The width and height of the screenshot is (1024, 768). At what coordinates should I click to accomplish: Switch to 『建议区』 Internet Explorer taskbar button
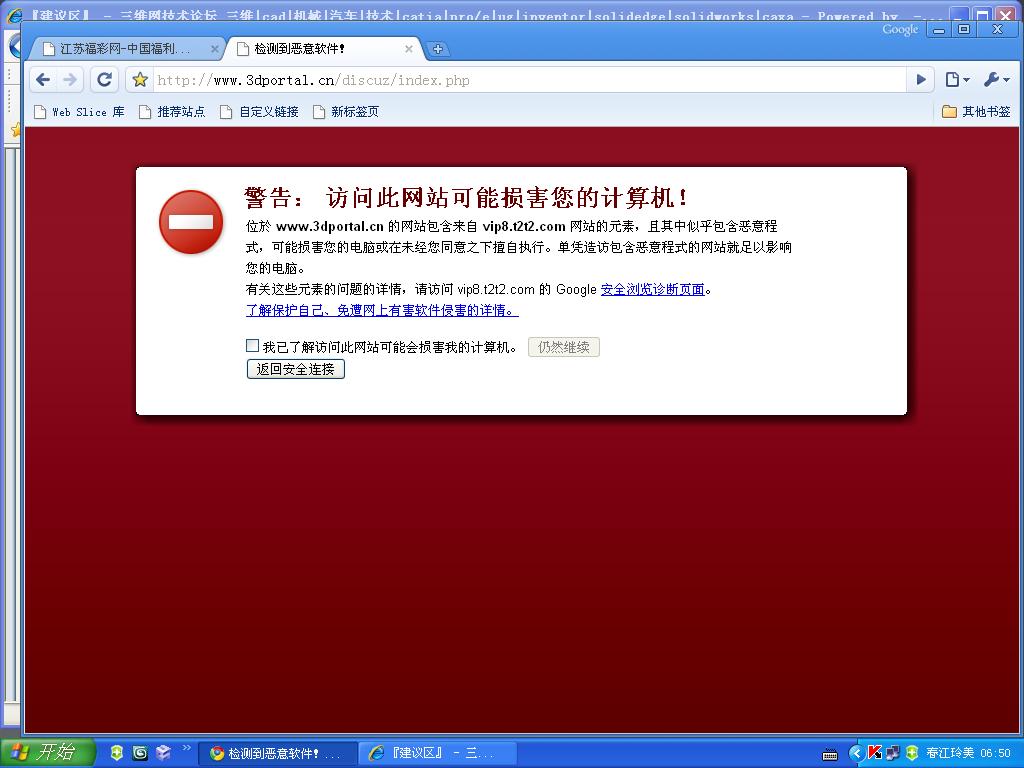[x=438, y=753]
